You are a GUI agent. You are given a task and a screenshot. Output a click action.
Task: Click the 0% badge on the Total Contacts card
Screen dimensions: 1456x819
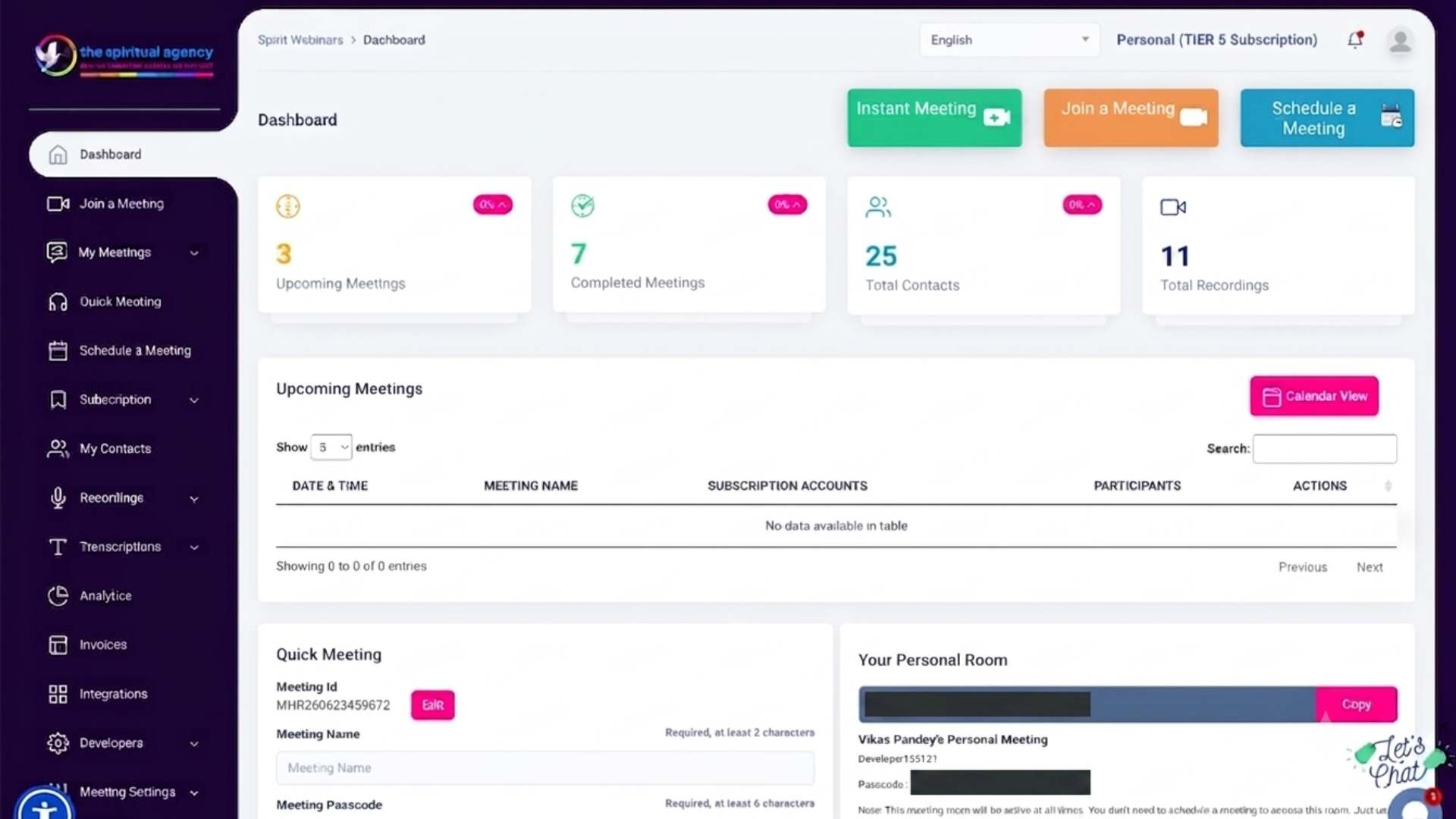(1082, 205)
